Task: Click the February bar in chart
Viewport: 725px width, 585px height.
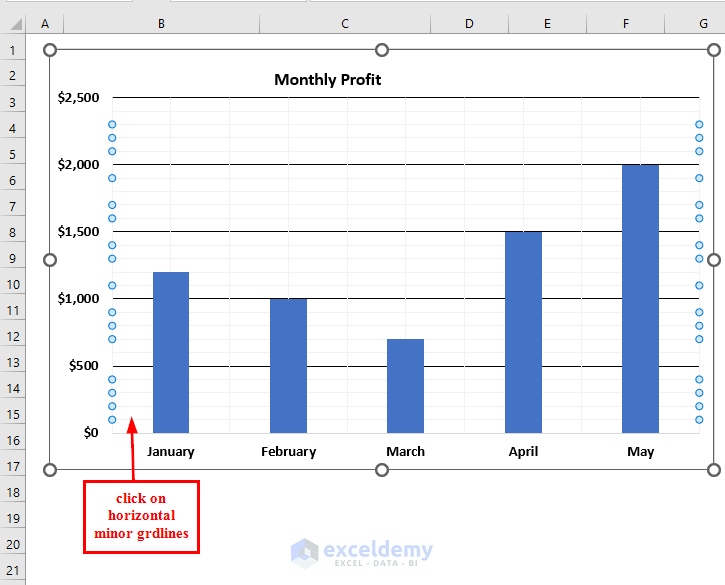Action: pos(288,366)
